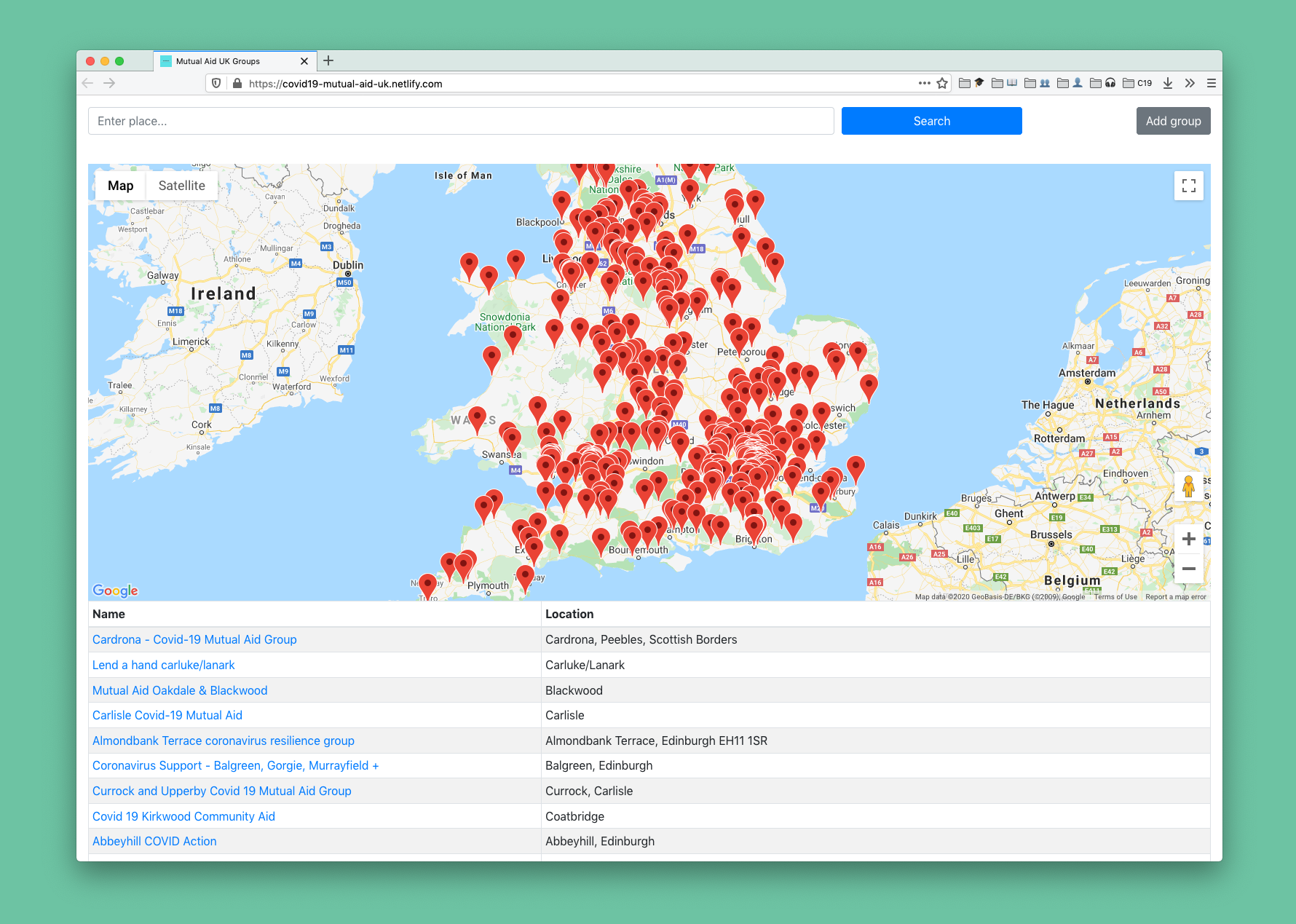Open the Terms of Use link
The image size is (1296, 924).
pos(1115,596)
